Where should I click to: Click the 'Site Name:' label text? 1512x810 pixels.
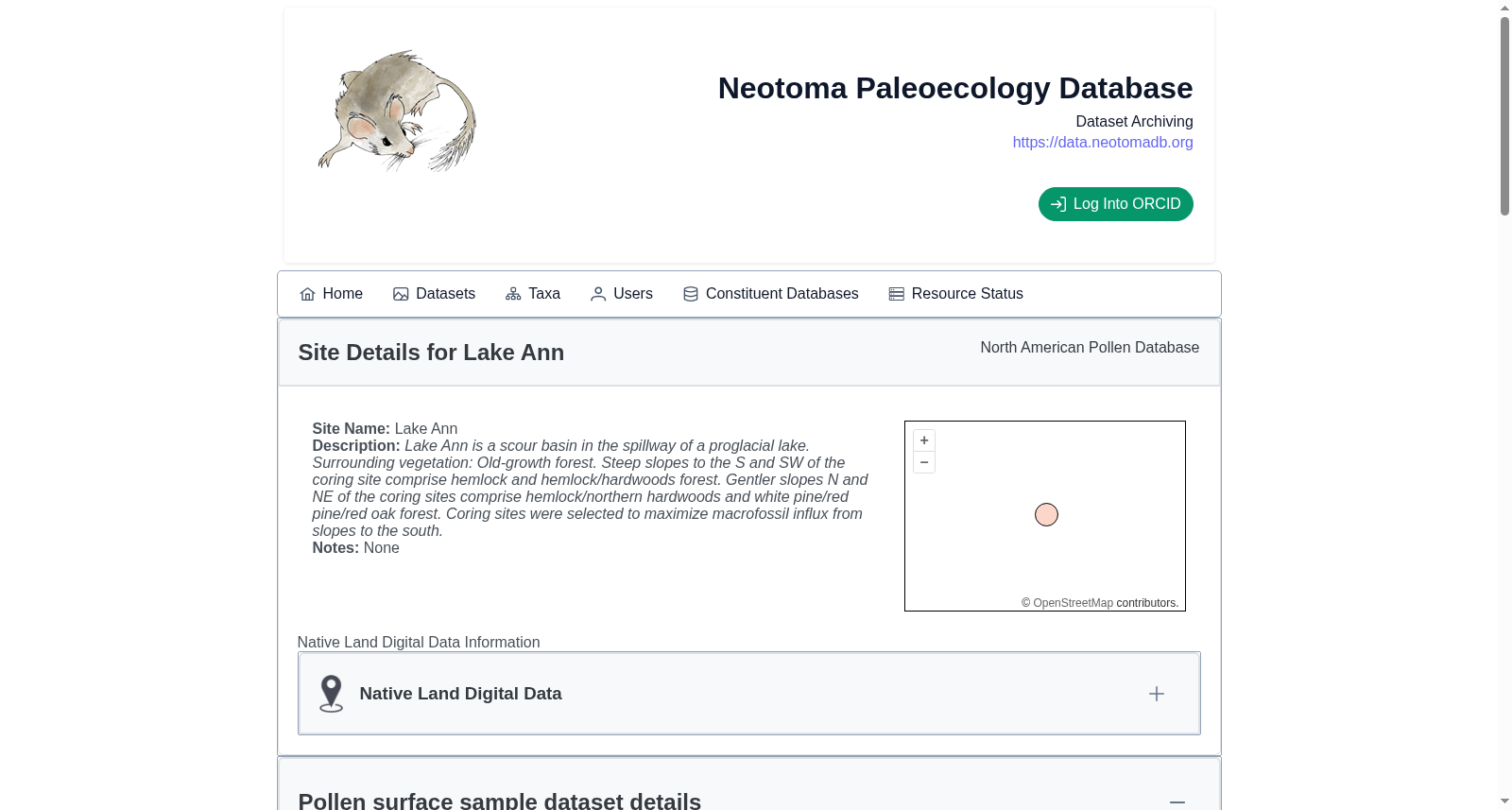click(x=352, y=429)
